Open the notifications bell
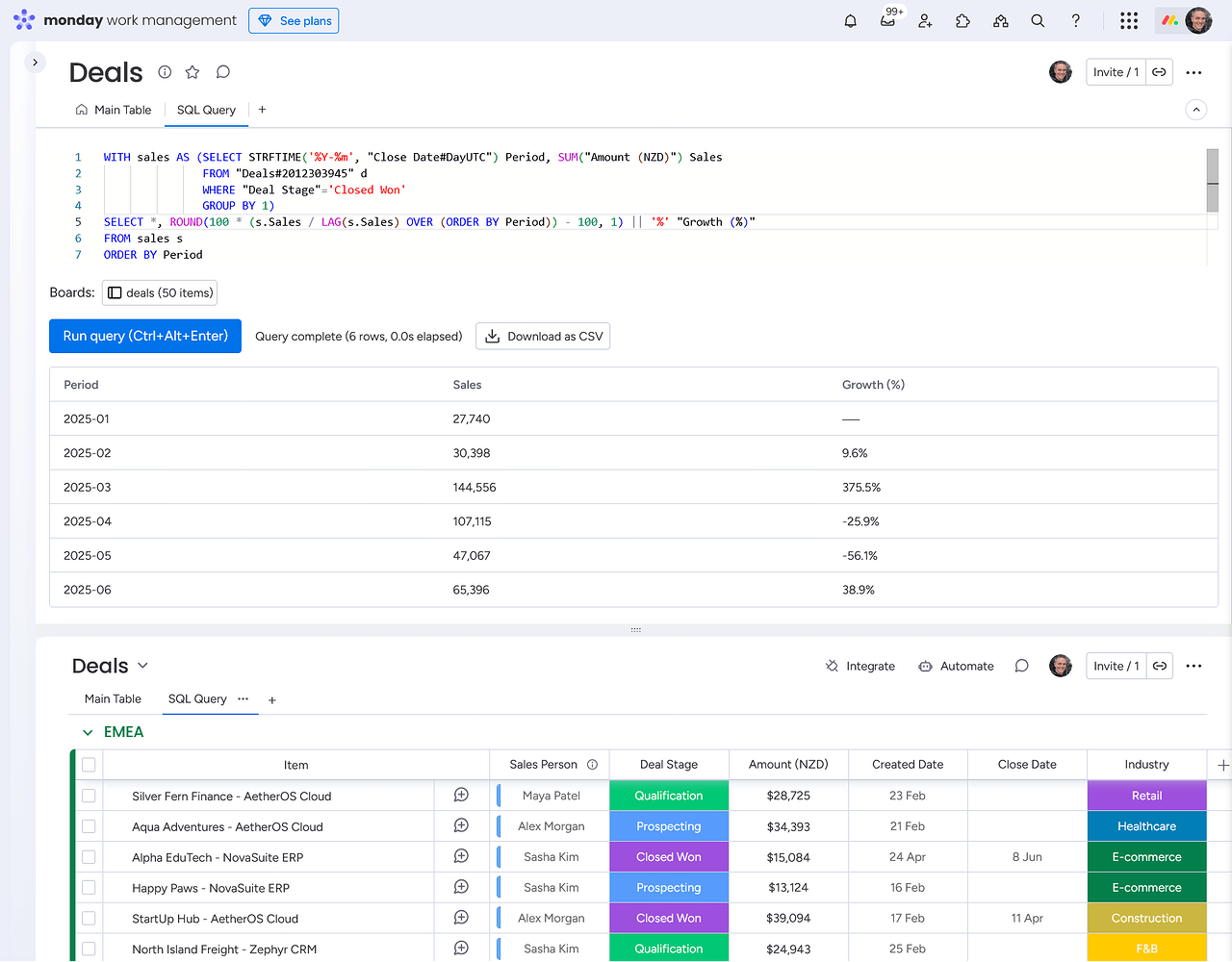1232x962 pixels. [x=850, y=20]
